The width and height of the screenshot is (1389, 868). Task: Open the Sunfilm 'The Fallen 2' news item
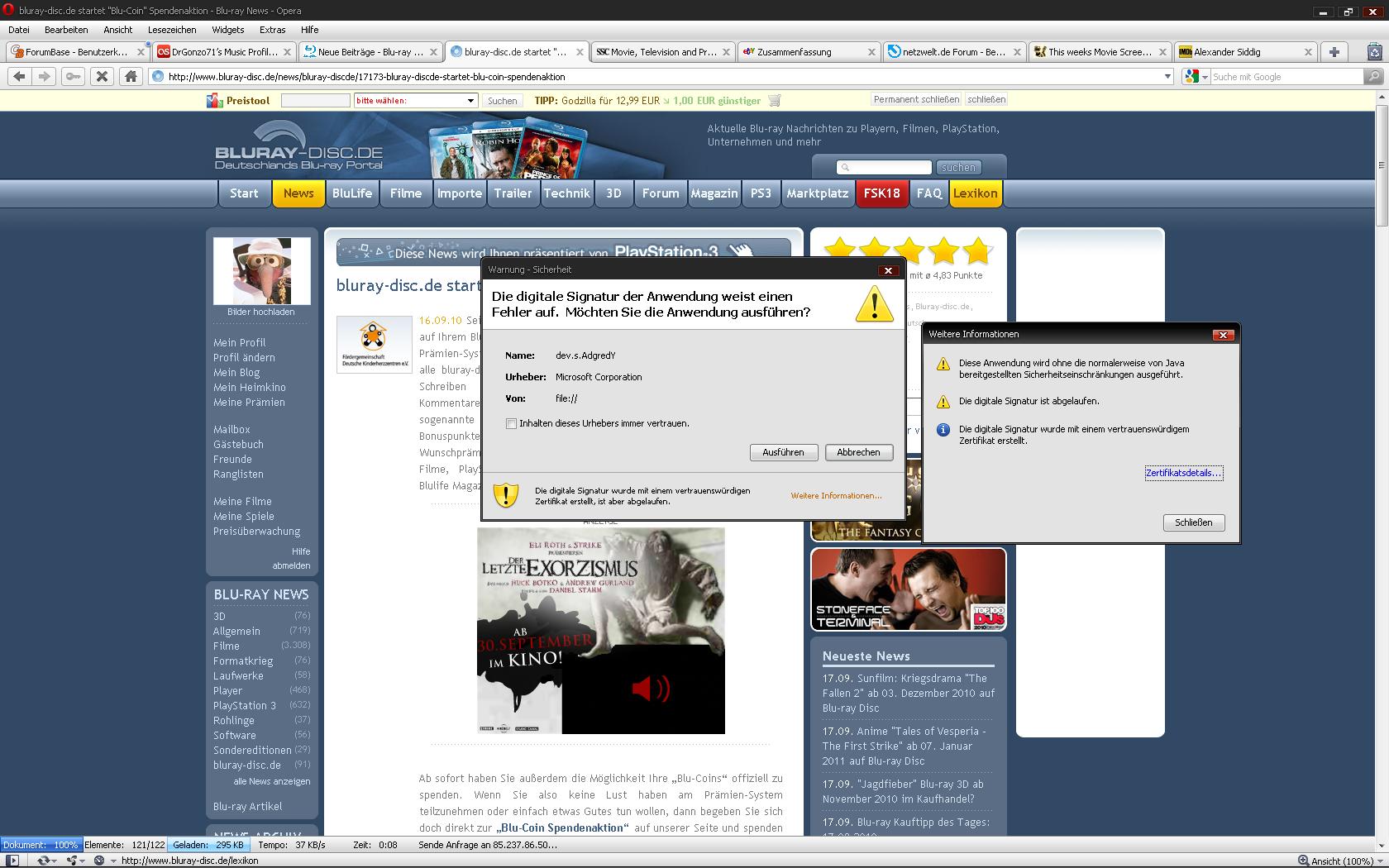coord(909,693)
